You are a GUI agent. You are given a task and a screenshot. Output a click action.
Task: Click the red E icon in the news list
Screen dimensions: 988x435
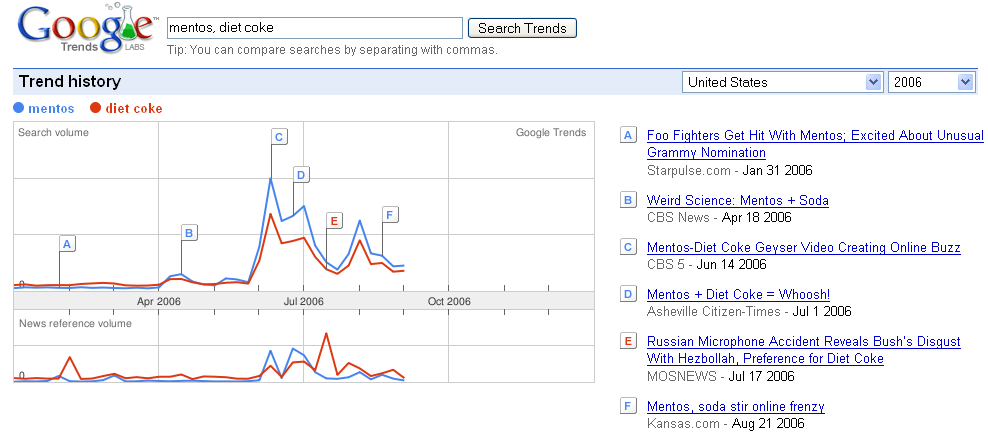pyautogui.click(x=628, y=341)
